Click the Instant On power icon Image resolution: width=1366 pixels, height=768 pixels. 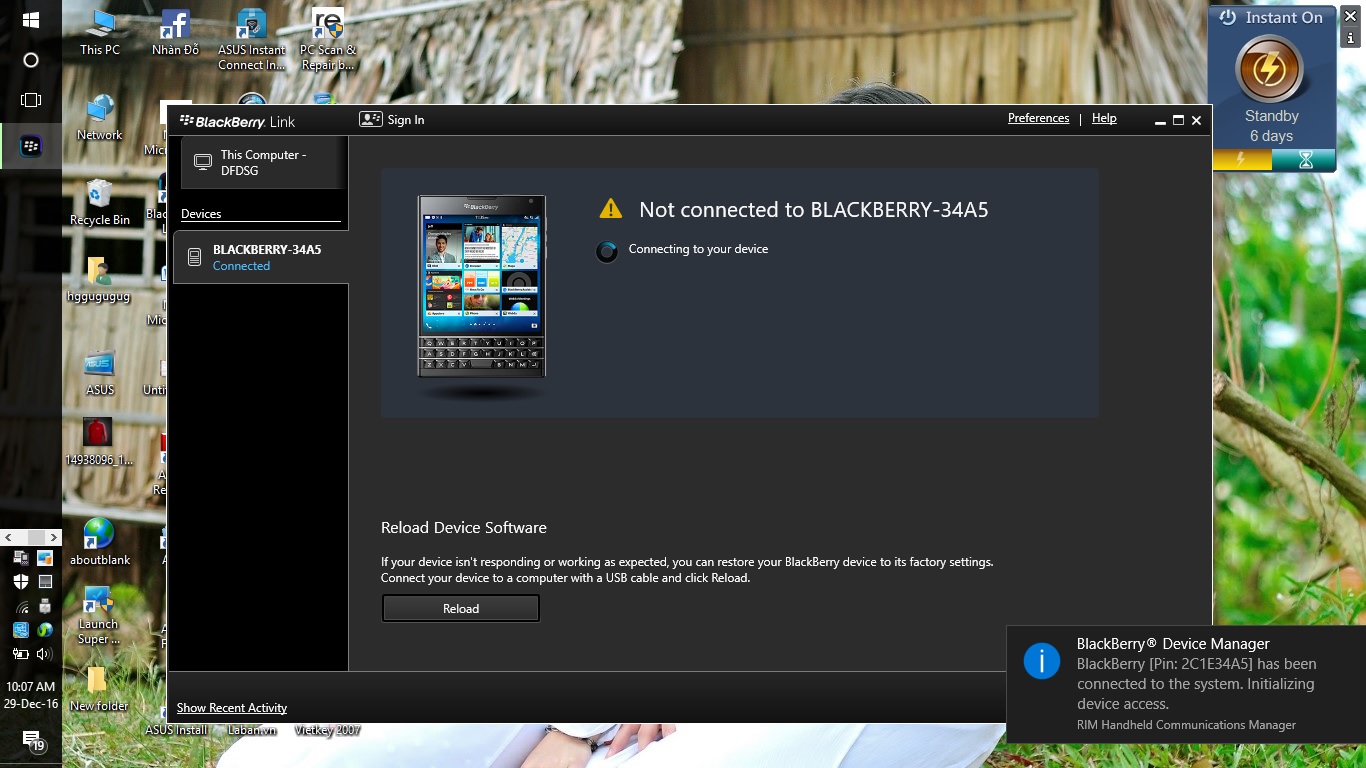(x=1228, y=17)
